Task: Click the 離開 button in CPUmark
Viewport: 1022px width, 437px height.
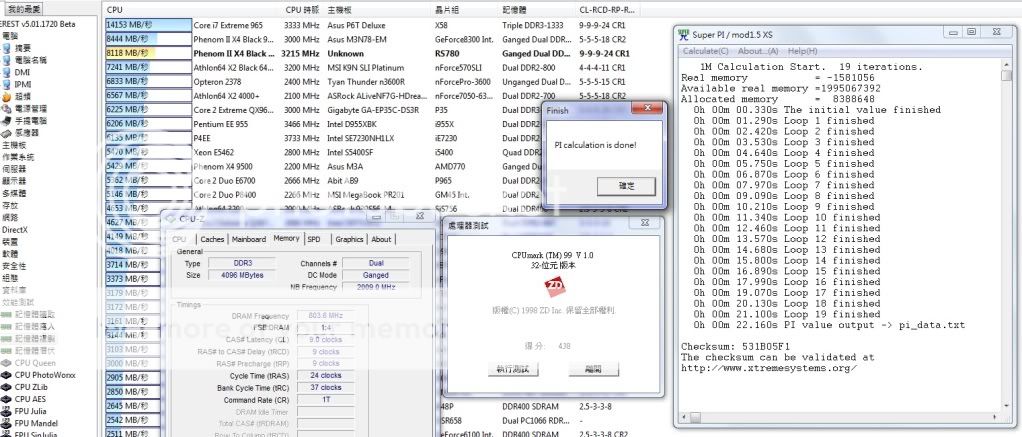Action: pyautogui.click(x=591, y=369)
